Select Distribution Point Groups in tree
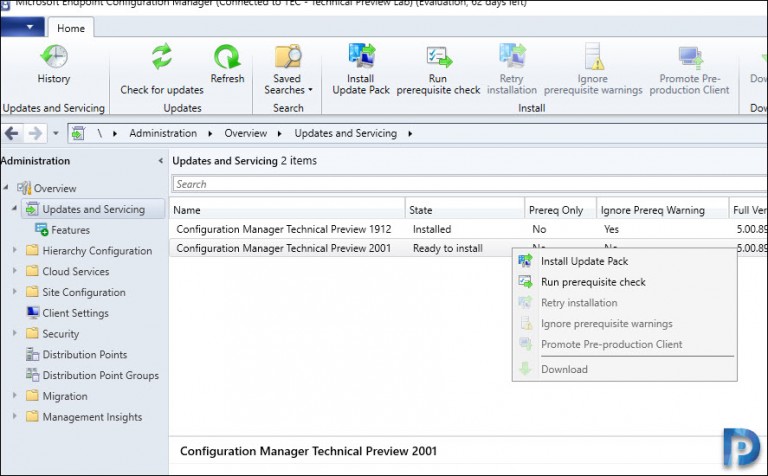This screenshot has height=476, width=768. [100, 375]
